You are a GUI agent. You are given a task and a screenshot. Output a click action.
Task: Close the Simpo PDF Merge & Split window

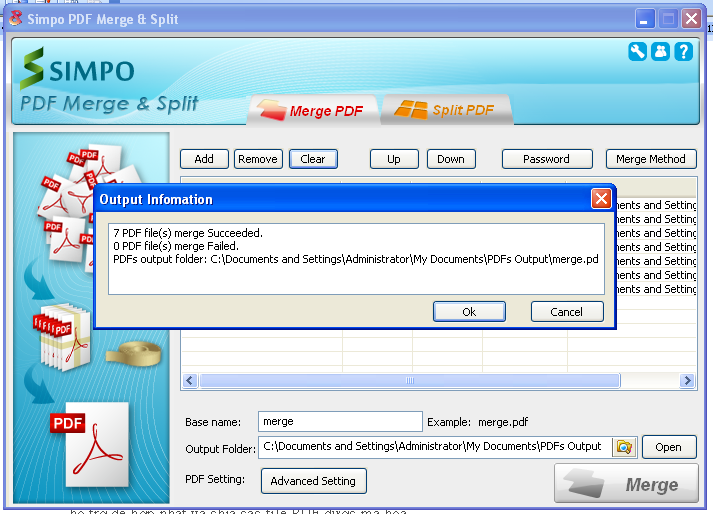[692, 19]
